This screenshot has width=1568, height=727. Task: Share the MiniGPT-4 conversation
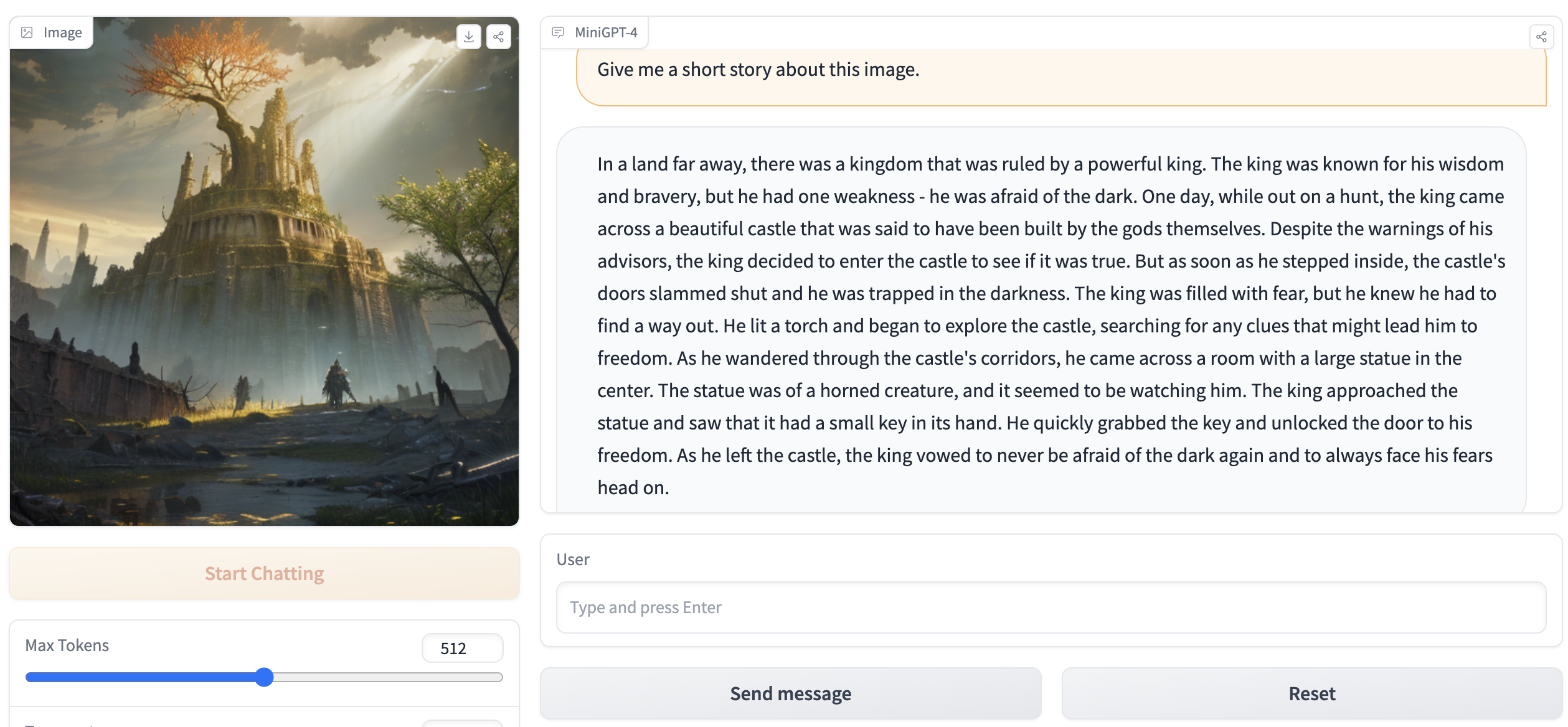(x=1542, y=36)
